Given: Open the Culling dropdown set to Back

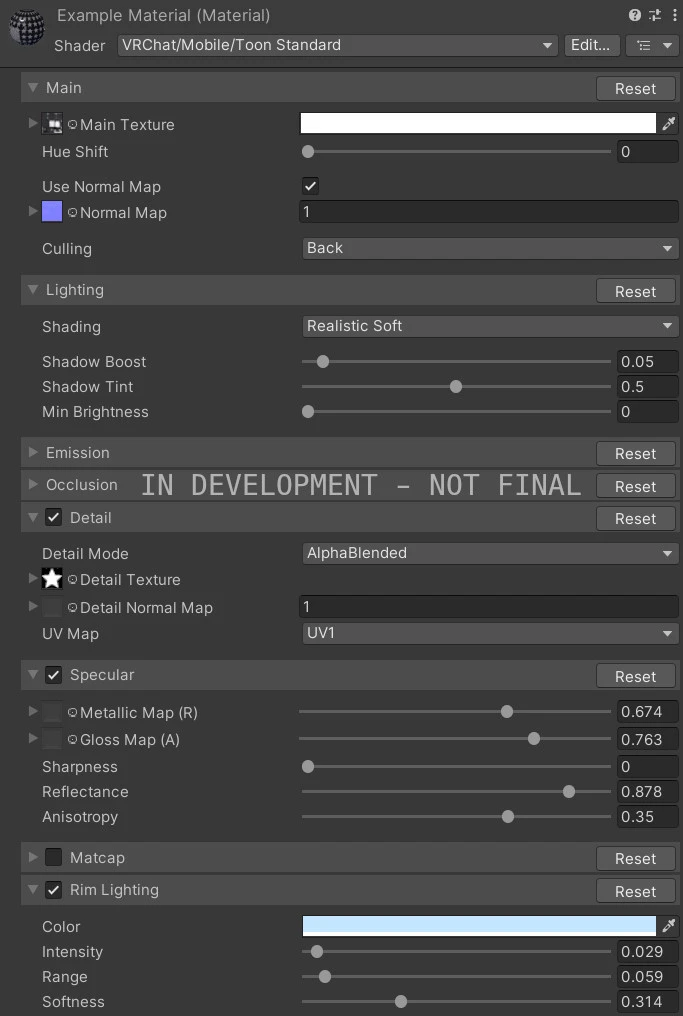Looking at the screenshot, I should [x=490, y=248].
